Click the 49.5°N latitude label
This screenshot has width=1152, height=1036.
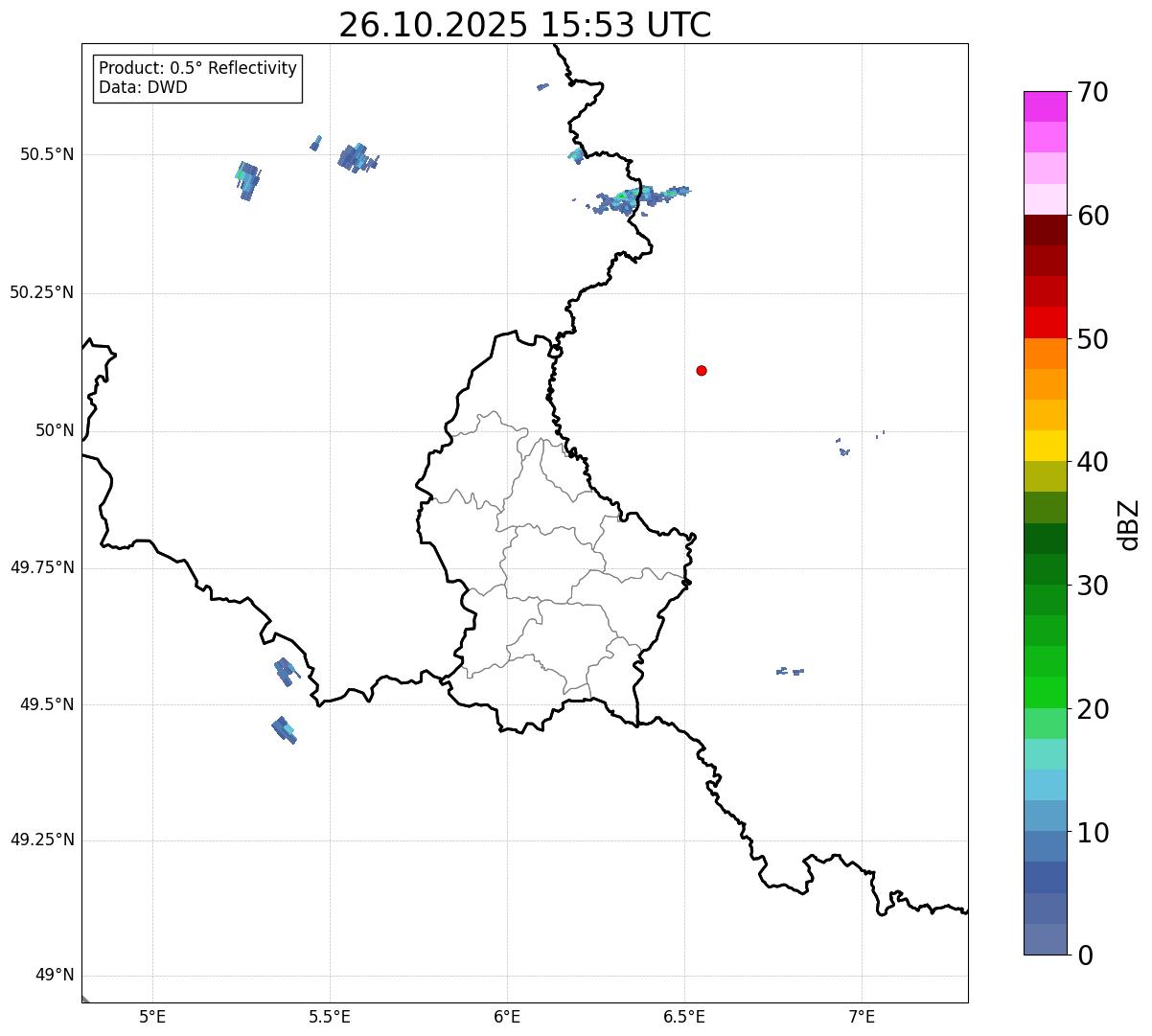pos(46,704)
